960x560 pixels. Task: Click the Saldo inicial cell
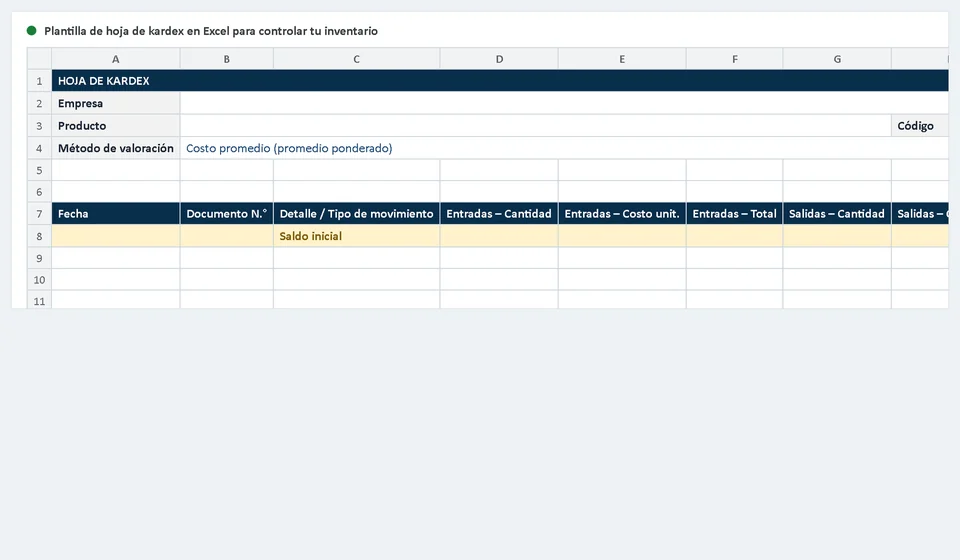click(x=356, y=236)
